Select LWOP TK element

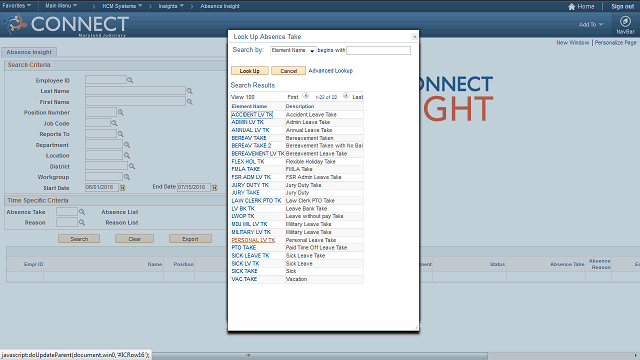tap(243, 216)
